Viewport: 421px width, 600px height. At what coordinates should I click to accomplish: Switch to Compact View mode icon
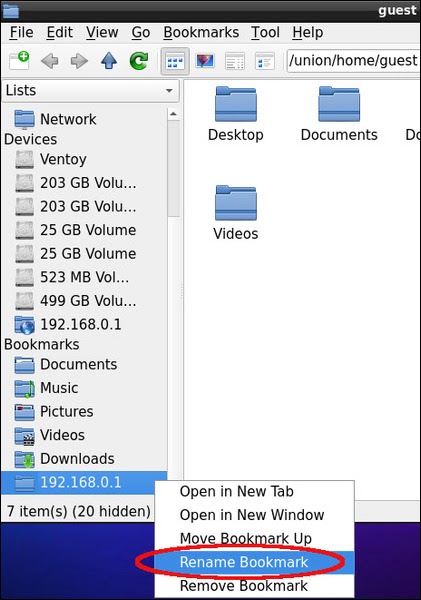click(x=265, y=61)
